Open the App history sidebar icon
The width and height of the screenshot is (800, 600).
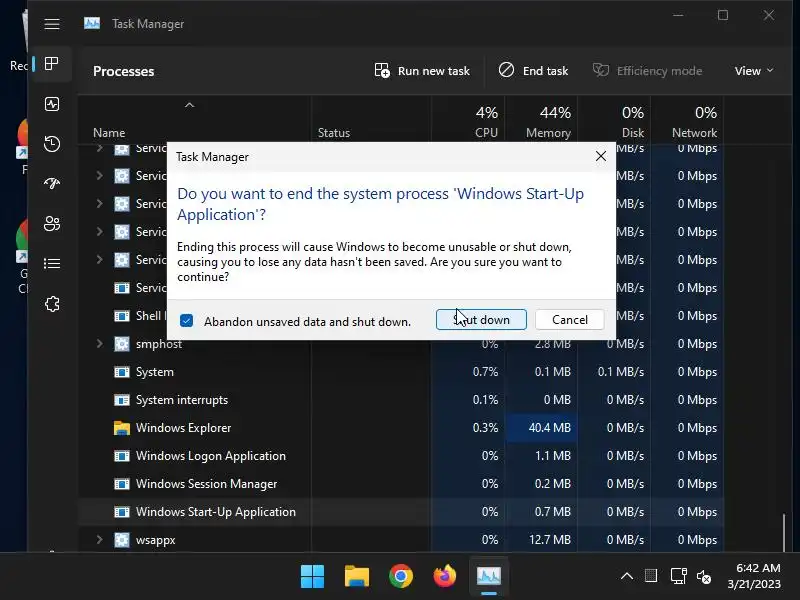[52, 144]
